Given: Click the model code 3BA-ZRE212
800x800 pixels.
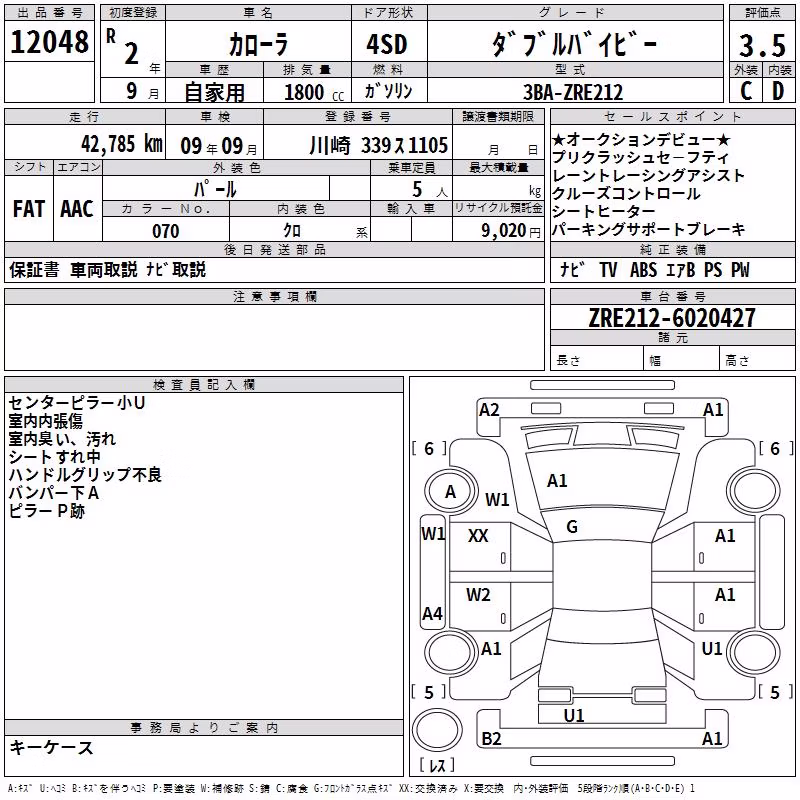Looking at the screenshot, I should coord(573,92).
